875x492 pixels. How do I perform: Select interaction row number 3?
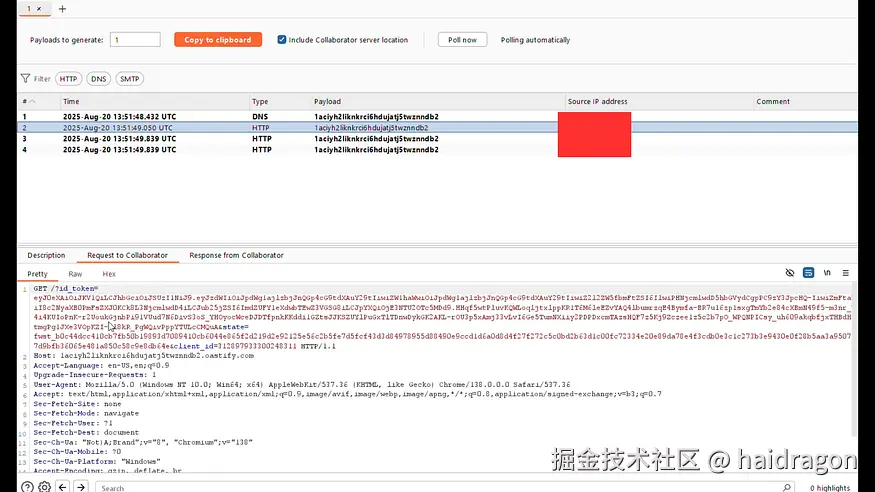437,138
